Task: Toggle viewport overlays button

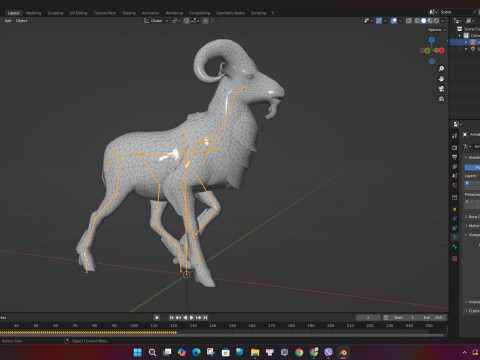Action: 394,21
